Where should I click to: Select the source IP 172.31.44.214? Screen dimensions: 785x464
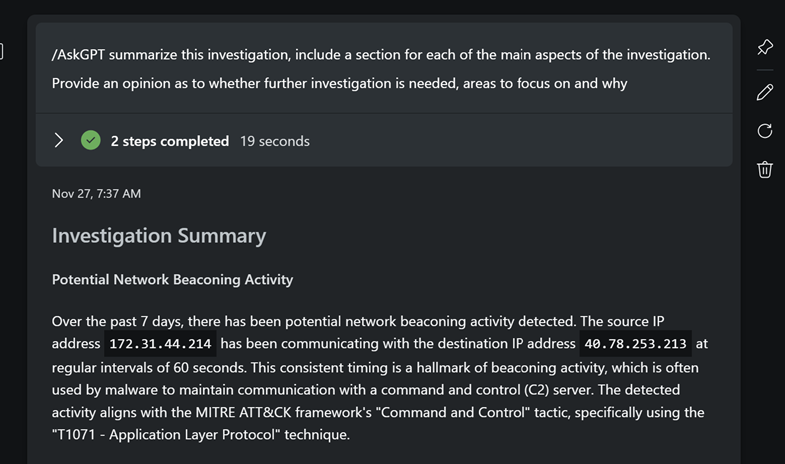coord(160,344)
